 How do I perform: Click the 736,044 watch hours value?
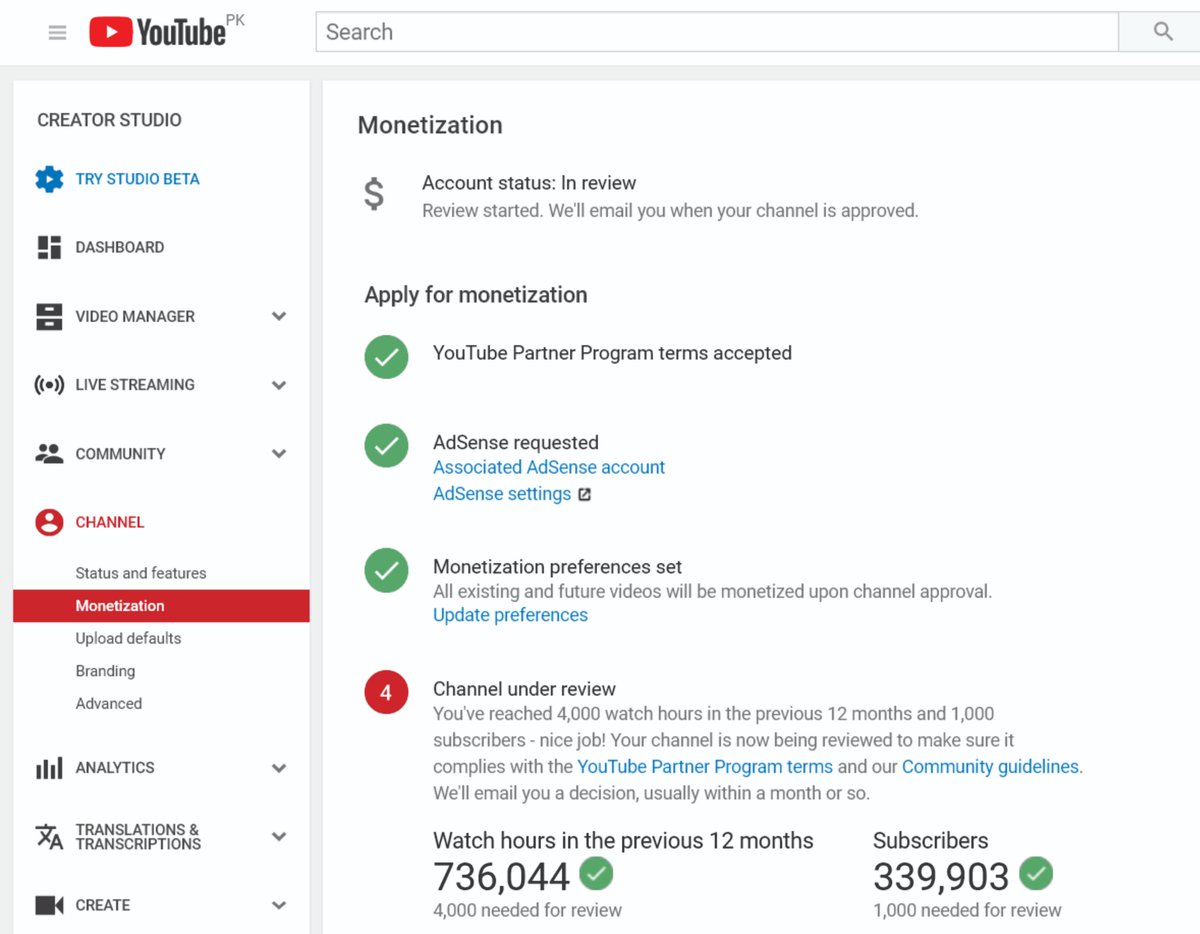pyautogui.click(x=501, y=877)
